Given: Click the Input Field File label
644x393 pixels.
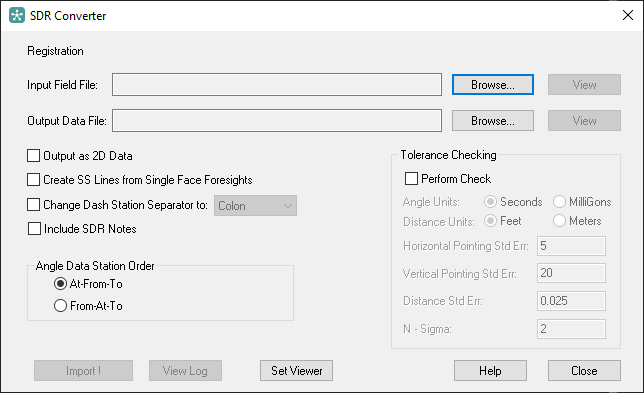Looking at the screenshot, I should [62, 85].
